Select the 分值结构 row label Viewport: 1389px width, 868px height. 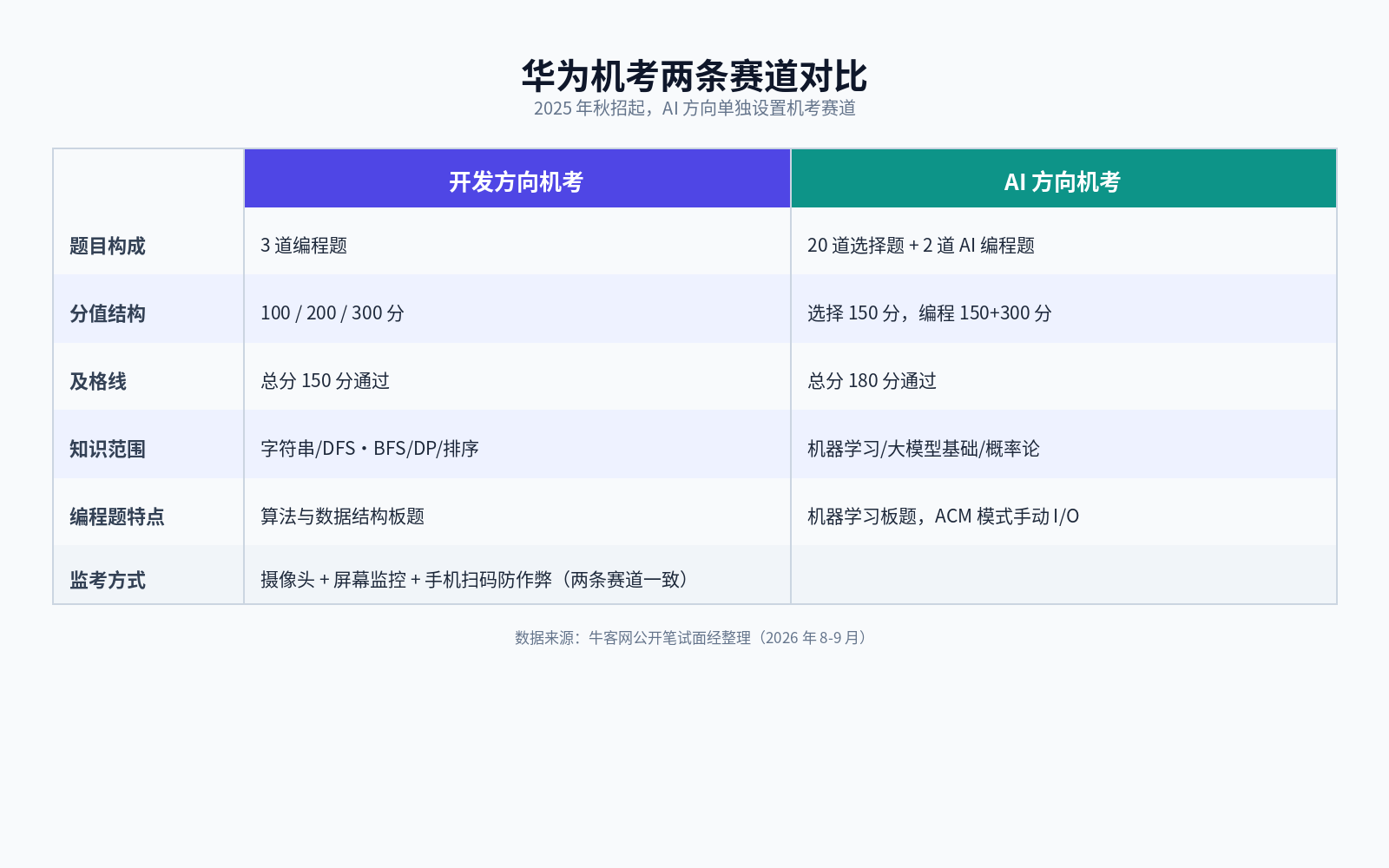[108, 313]
